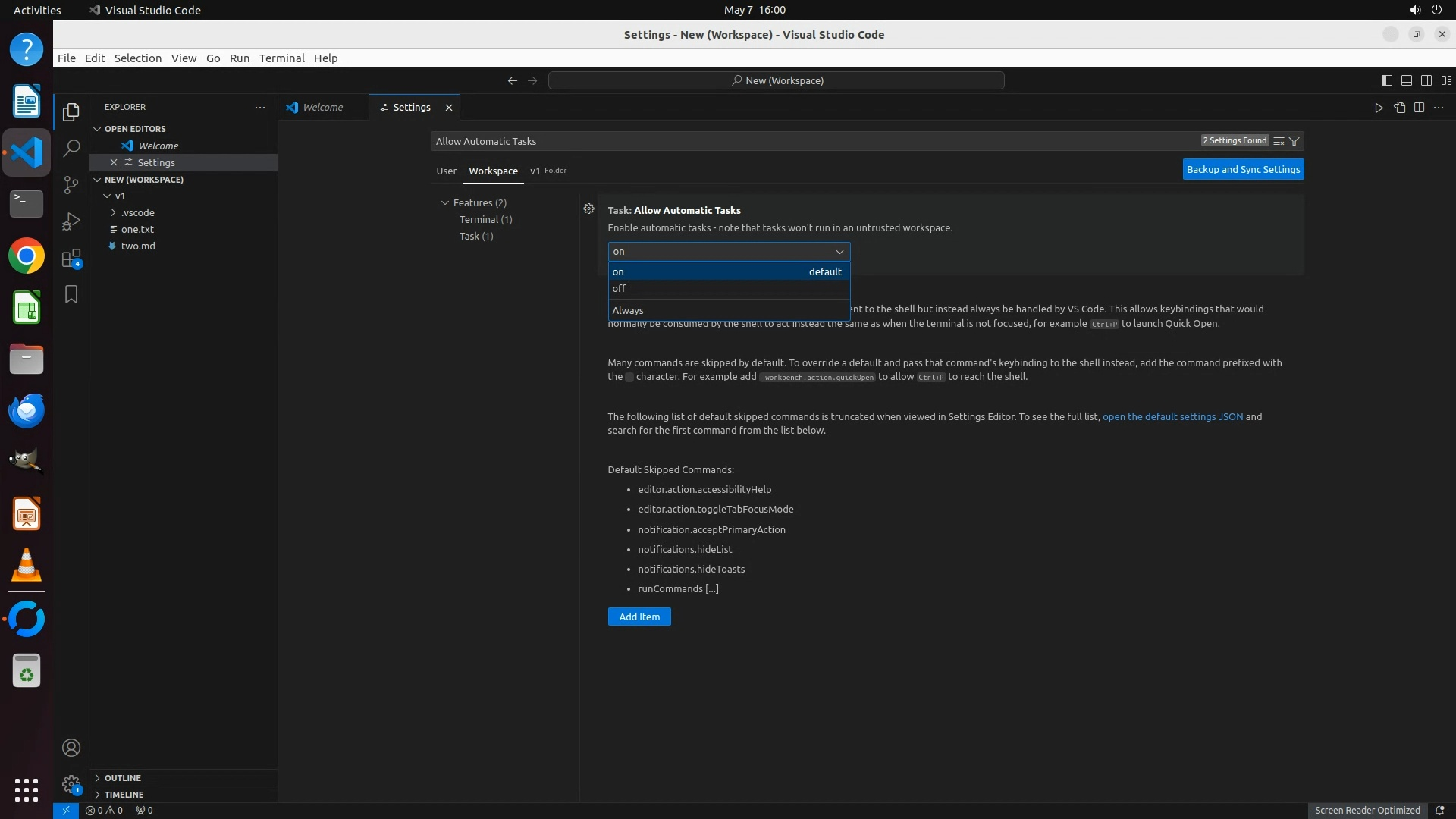This screenshot has width=1456, height=819.
Task: Open the default settings JSON link
Action: [1172, 416]
